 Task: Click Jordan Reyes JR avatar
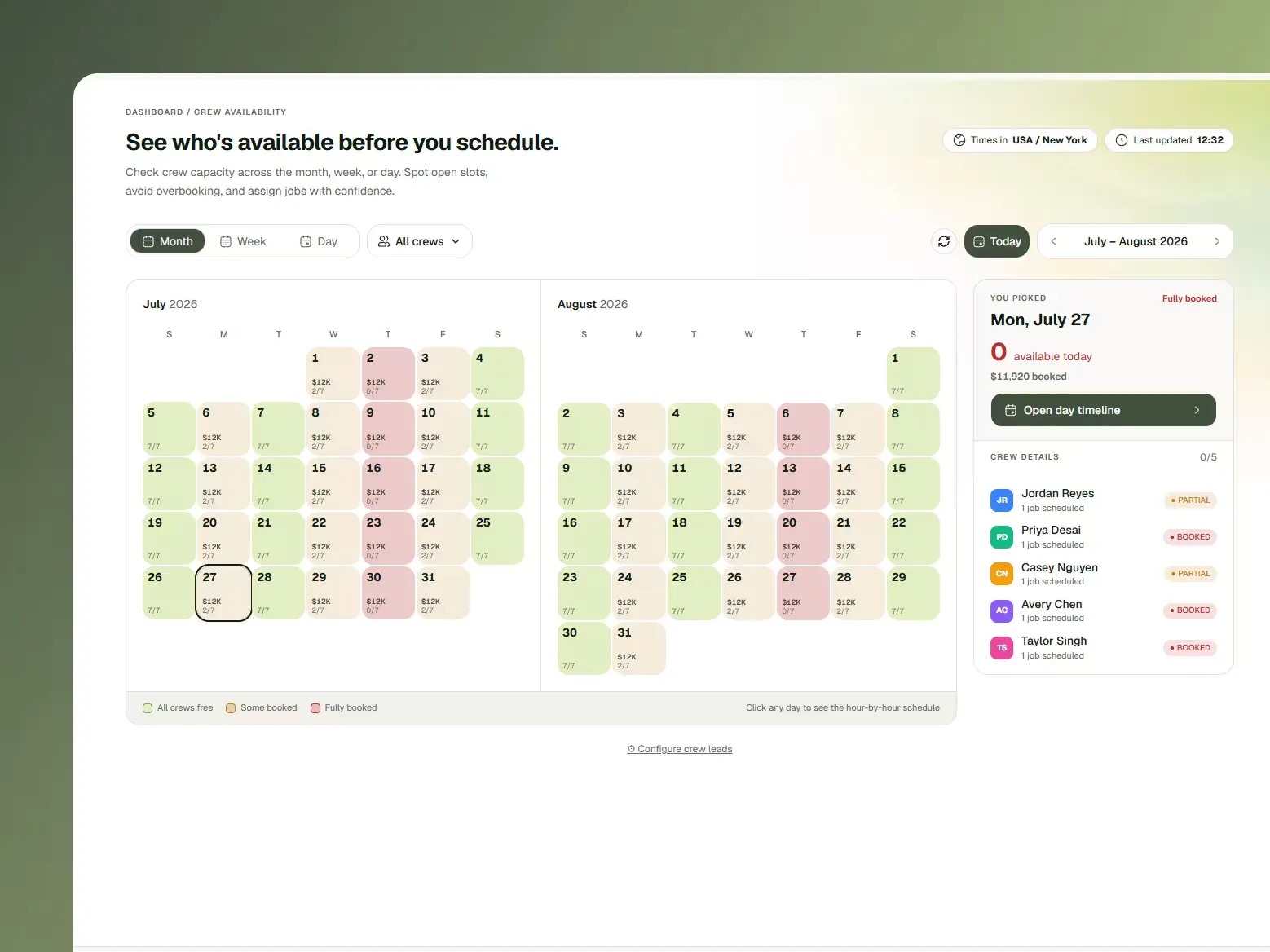point(1002,500)
